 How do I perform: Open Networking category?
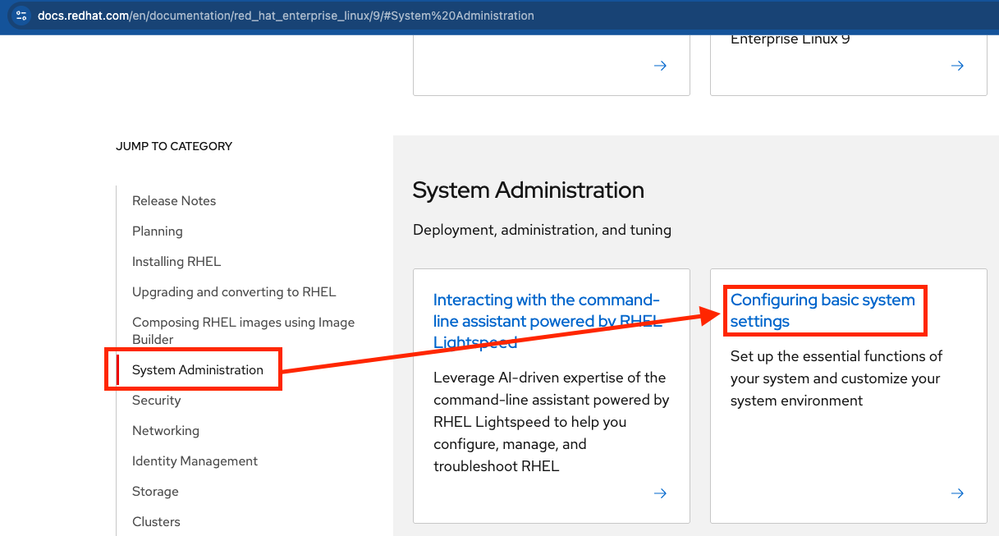pyautogui.click(x=165, y=431)
